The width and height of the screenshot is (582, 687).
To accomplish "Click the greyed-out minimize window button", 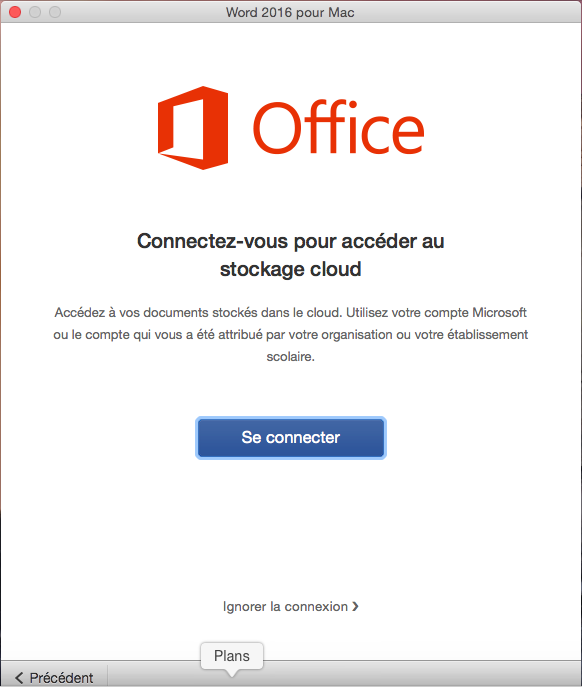I will coord(35,12).
